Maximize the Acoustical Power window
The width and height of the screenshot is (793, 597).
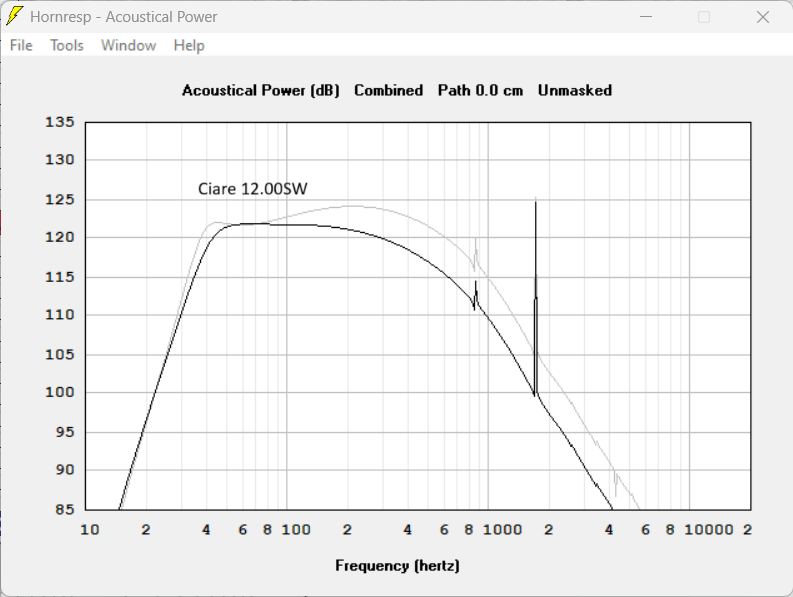tap(703, 17)
